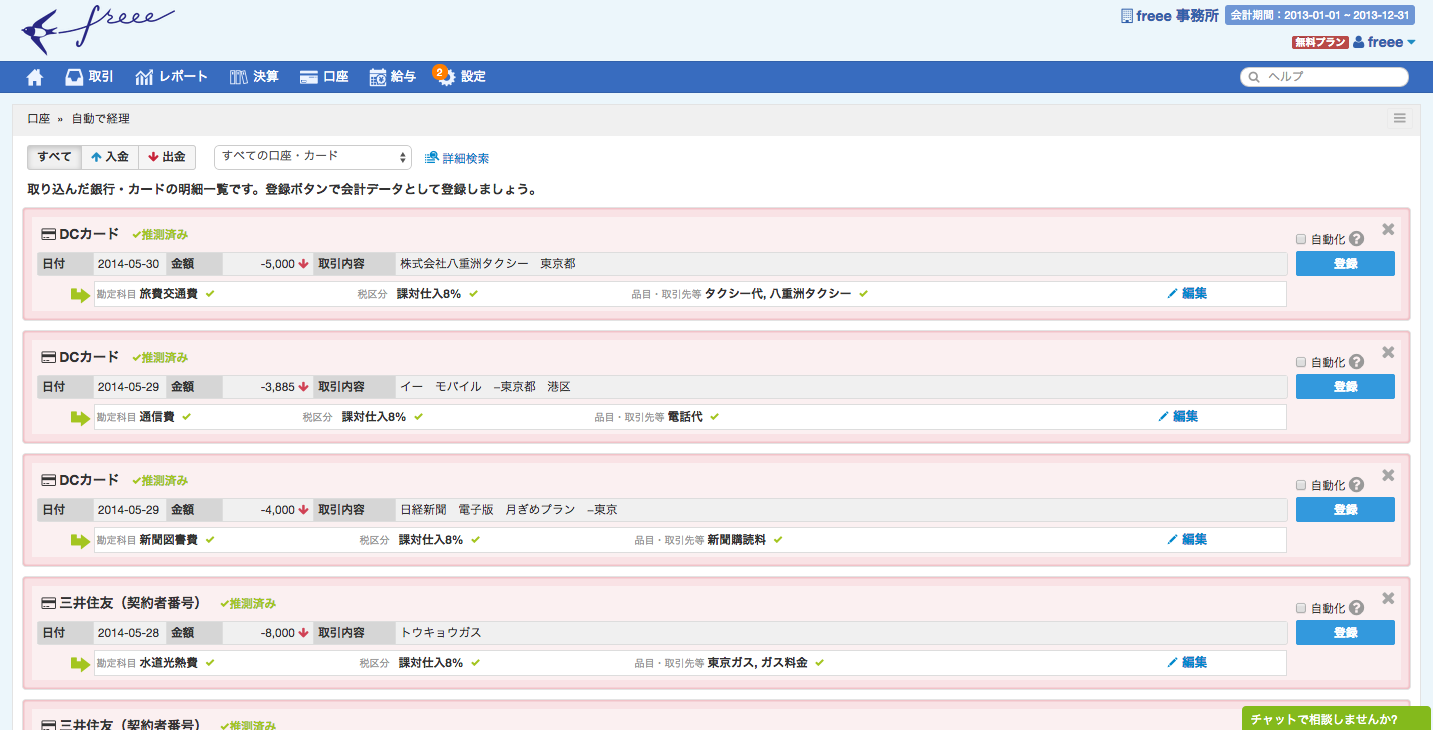Edit the 旅費交通費 entry via 編集
The height and width of the screenshot is (730, 1433).
click(1187, 294)
